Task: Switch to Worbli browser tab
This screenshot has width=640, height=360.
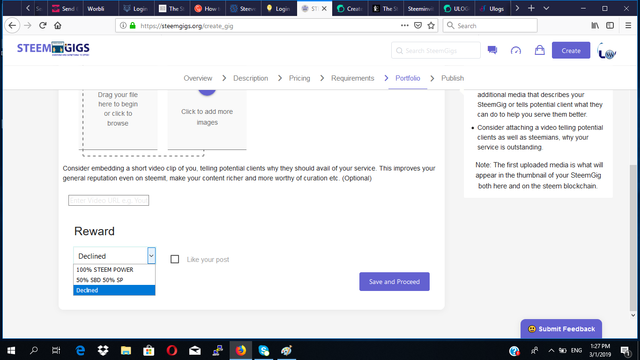Action: point(96,9)
